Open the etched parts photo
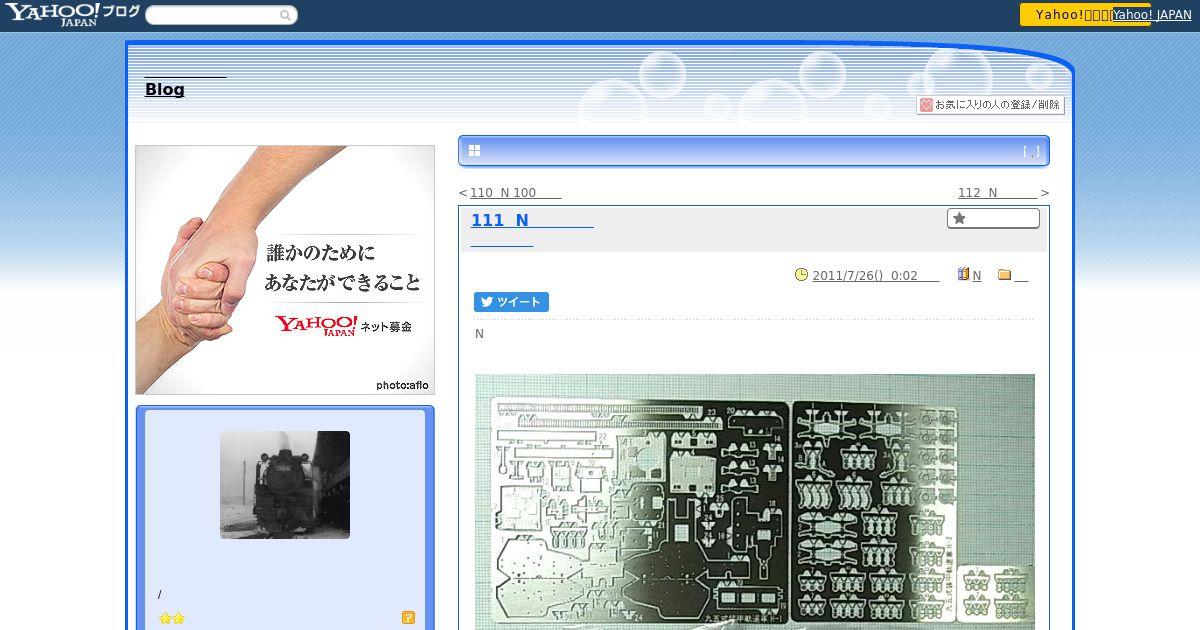This screenshot has width=1200, height=630. 755,502
